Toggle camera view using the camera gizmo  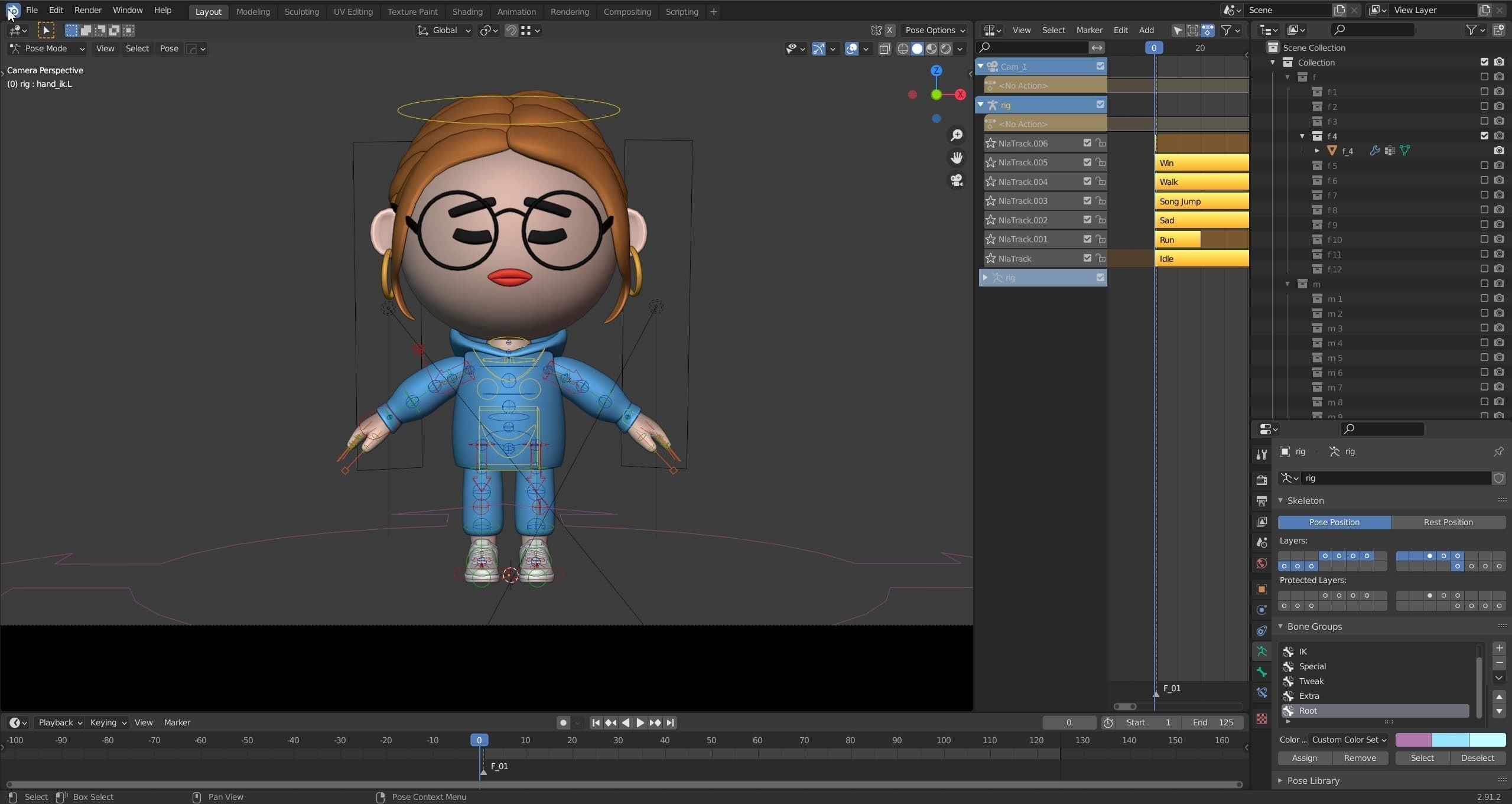tap(956, 180)
